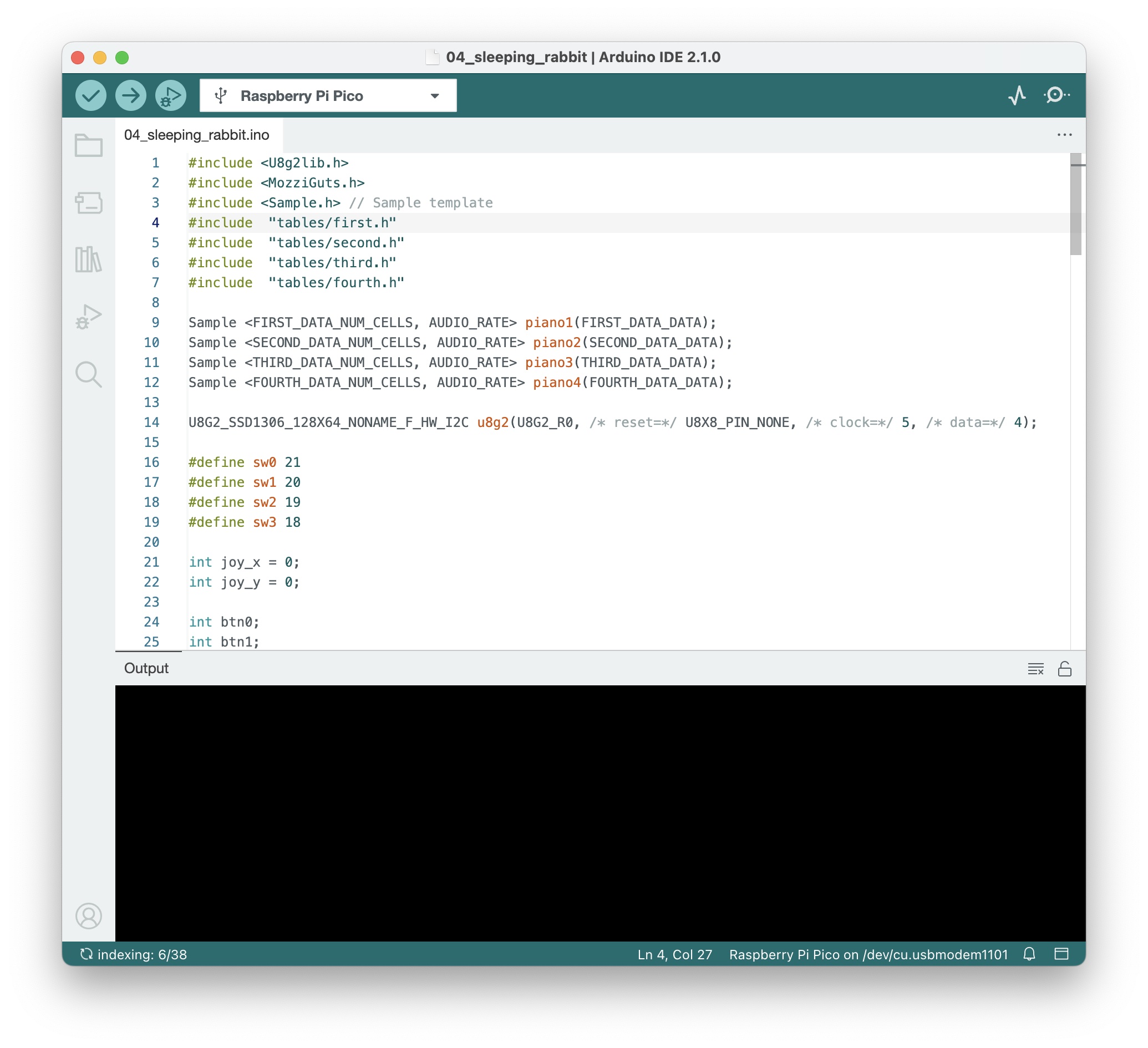Open the Search sidebar panel
The image size is (1148, 1048).
pyautogui.click(x=89, y=375)
